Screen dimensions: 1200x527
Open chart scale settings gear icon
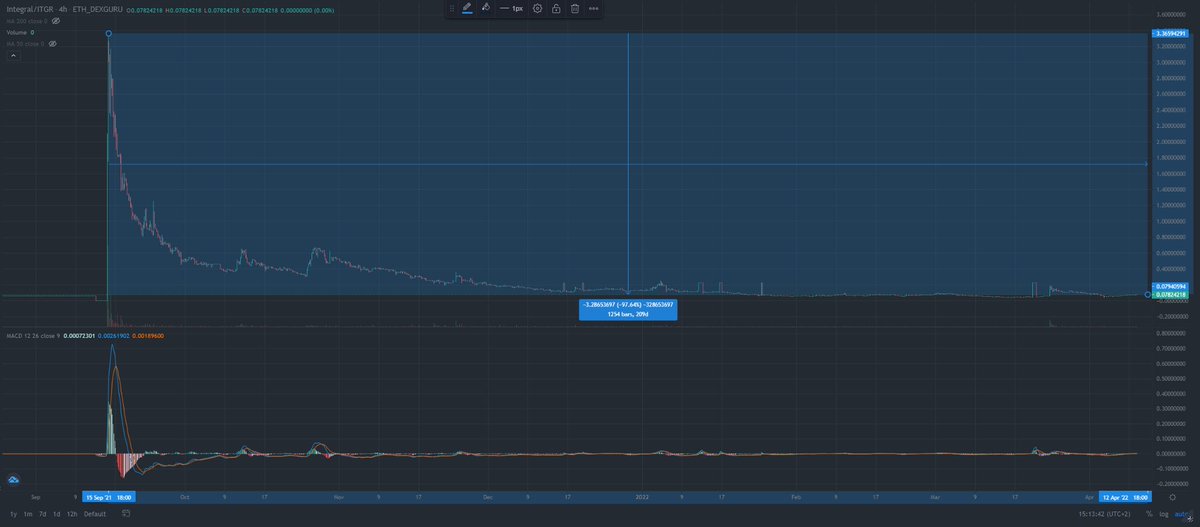tap(1172, 496)
